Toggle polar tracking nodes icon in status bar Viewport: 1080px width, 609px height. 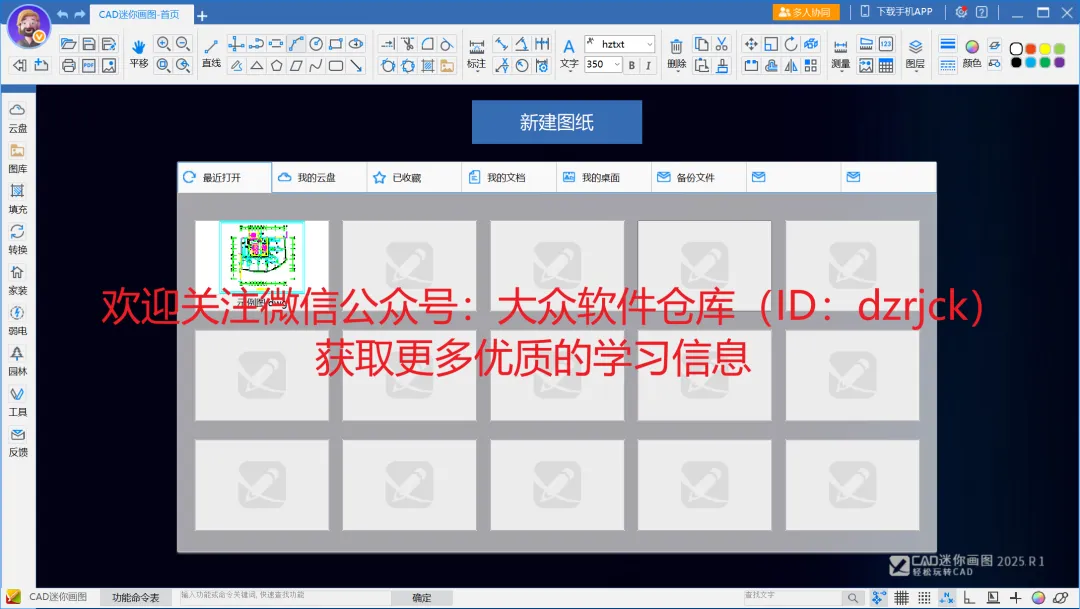pyautogui.click(x=878, y=598)
